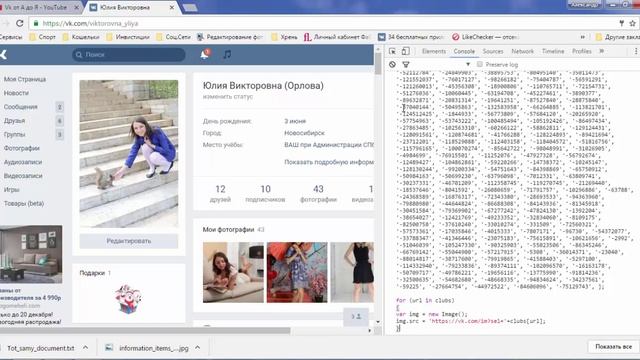Open the Личный кабинет bookmark
The height and width of the screenshot is (360, 640).
click(x=336, y=37)
